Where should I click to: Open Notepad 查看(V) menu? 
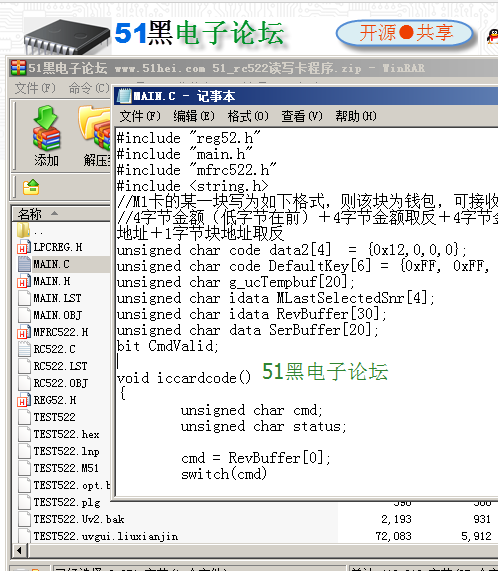click(x=302, y=116)
